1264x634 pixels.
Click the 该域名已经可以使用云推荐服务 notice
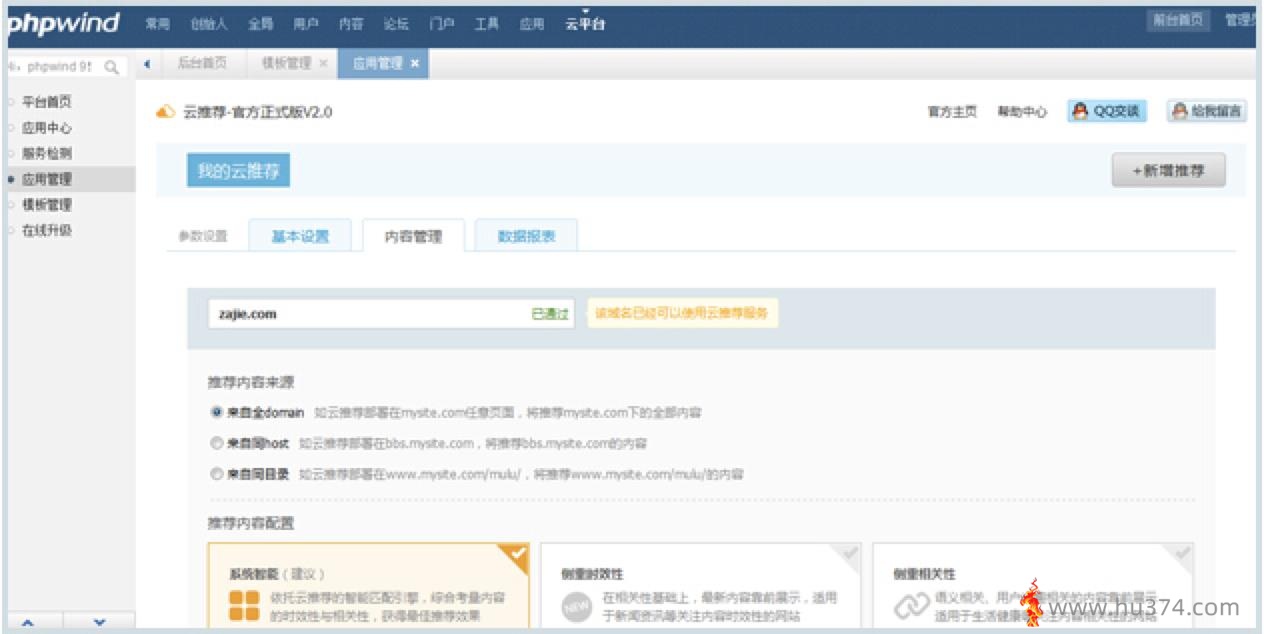(682, 314)
